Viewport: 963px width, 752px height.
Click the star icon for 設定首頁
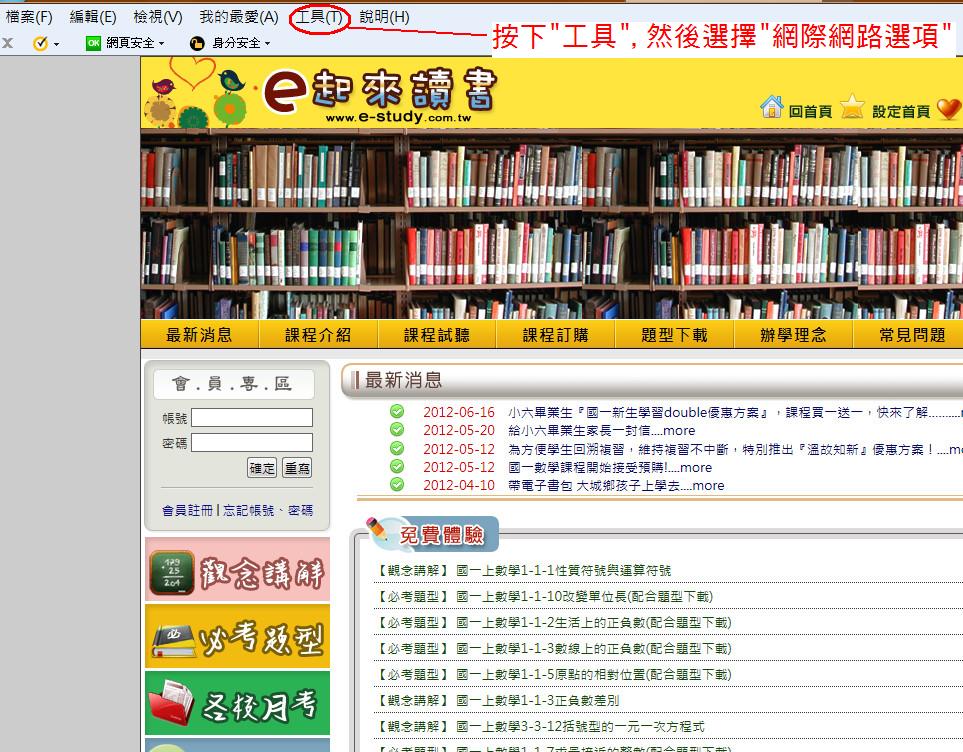click(852, 106)
